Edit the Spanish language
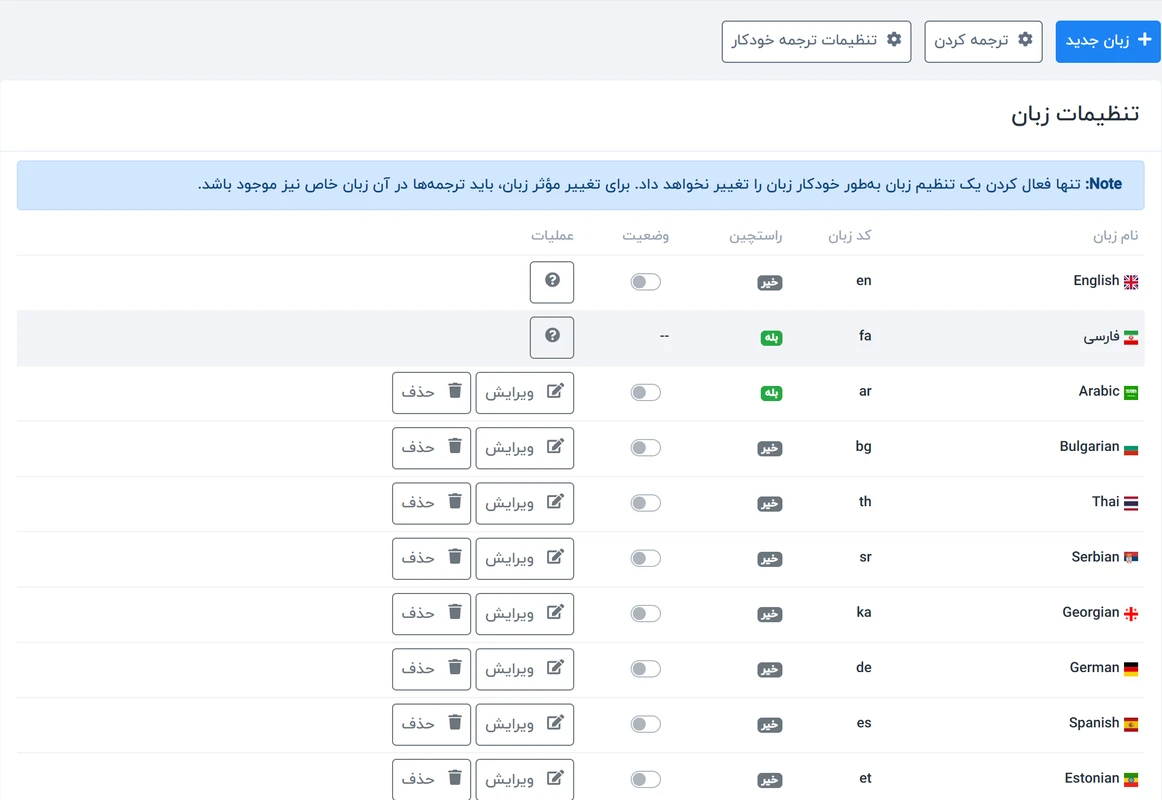Image resolution: width=1162 pixels, height=800 pixels. tap(525, 724)
